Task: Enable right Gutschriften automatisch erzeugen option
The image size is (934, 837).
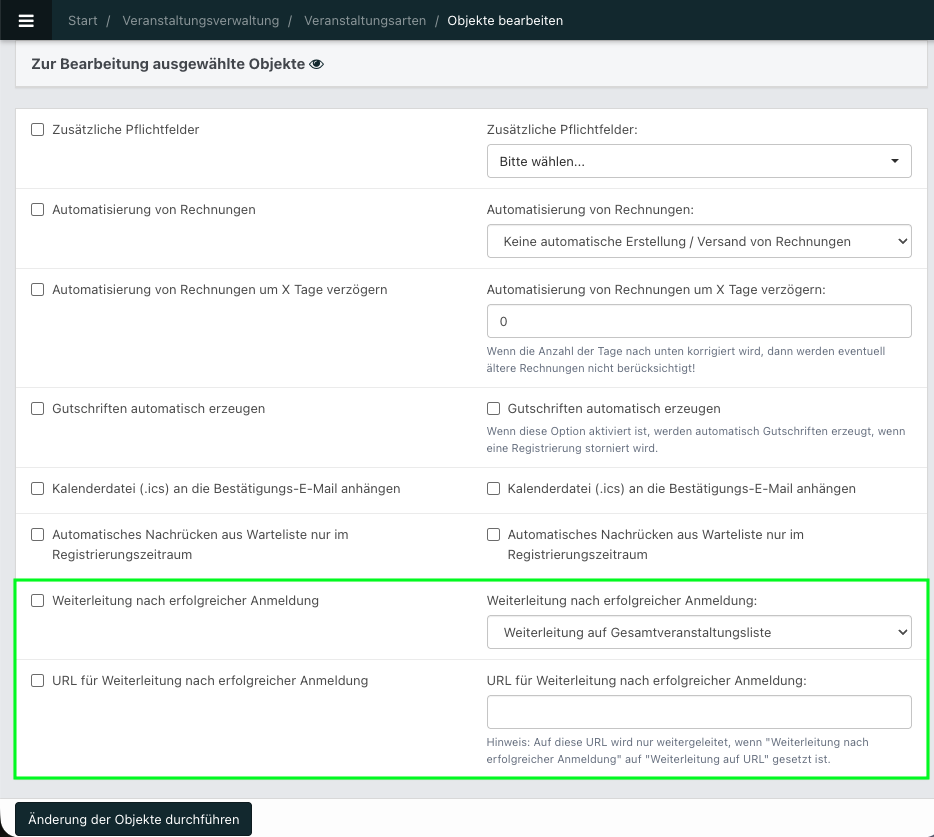Action: click(493, 409)
